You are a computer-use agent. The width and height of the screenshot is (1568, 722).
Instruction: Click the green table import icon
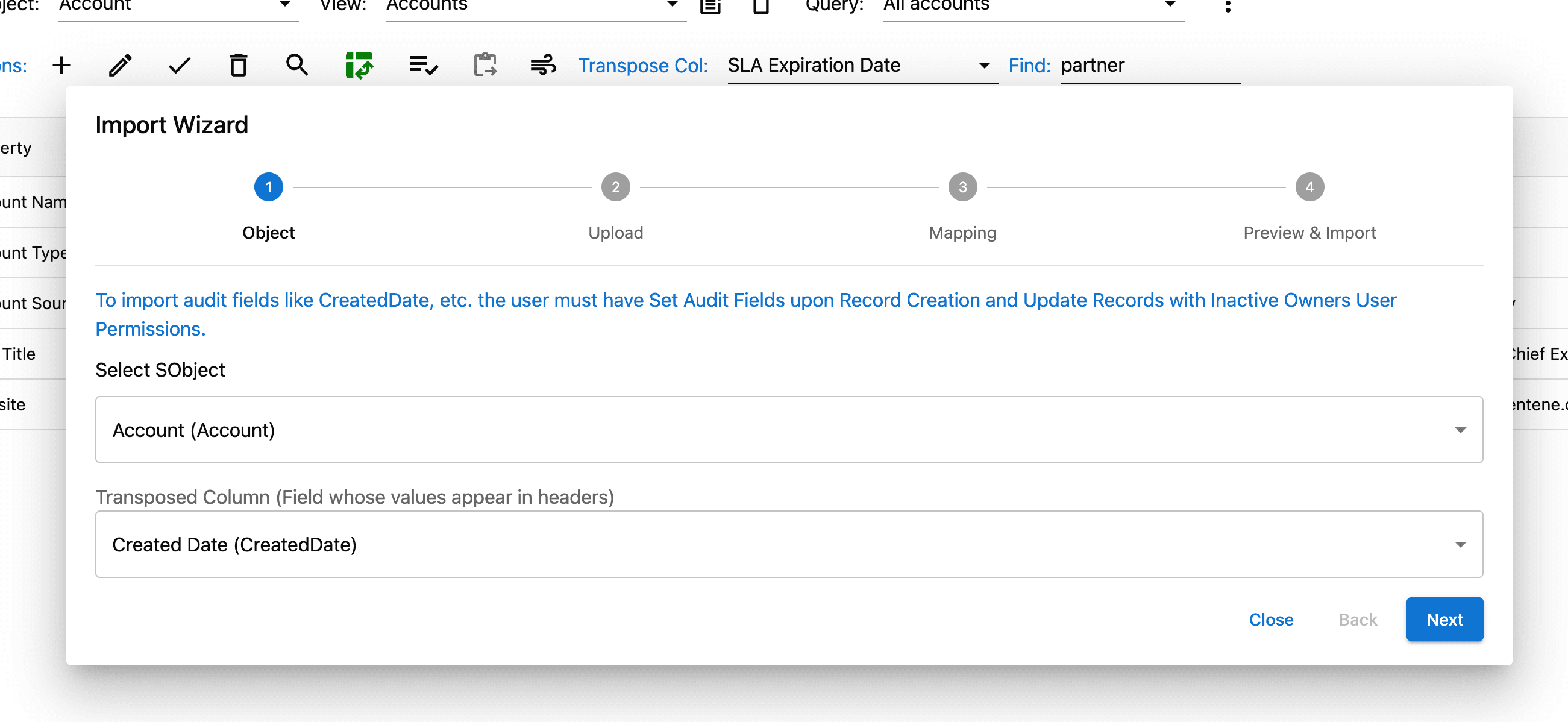point(359,65)
